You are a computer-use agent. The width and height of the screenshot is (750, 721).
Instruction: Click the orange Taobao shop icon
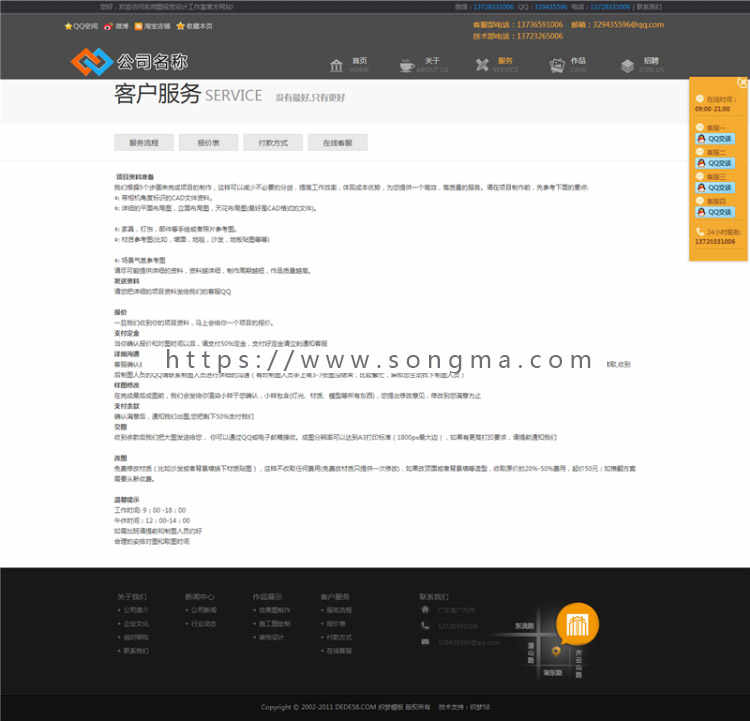pyautogui.click(x=138, y=26)
